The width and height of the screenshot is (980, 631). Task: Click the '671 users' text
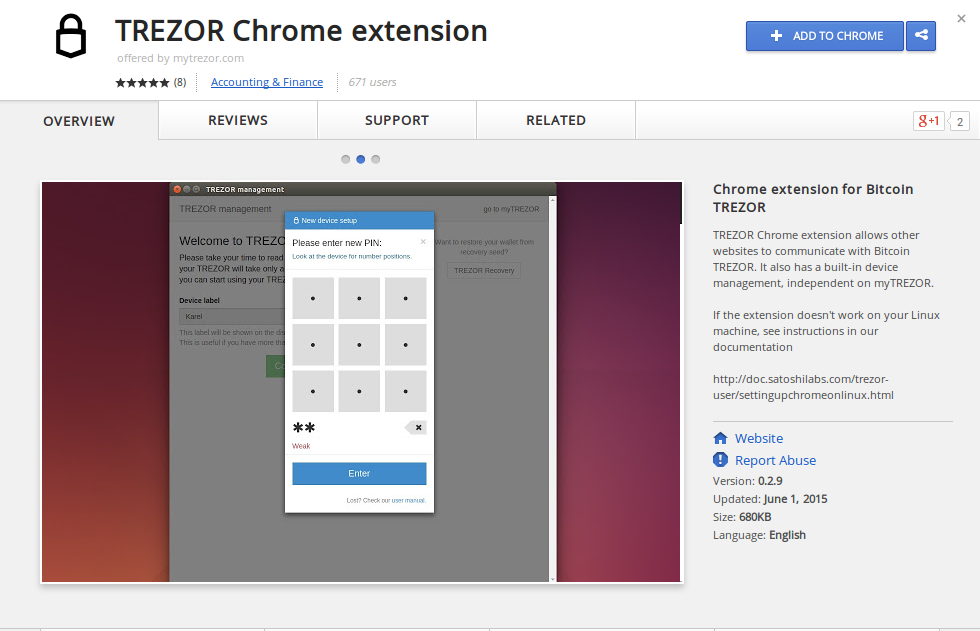[372, 82]
